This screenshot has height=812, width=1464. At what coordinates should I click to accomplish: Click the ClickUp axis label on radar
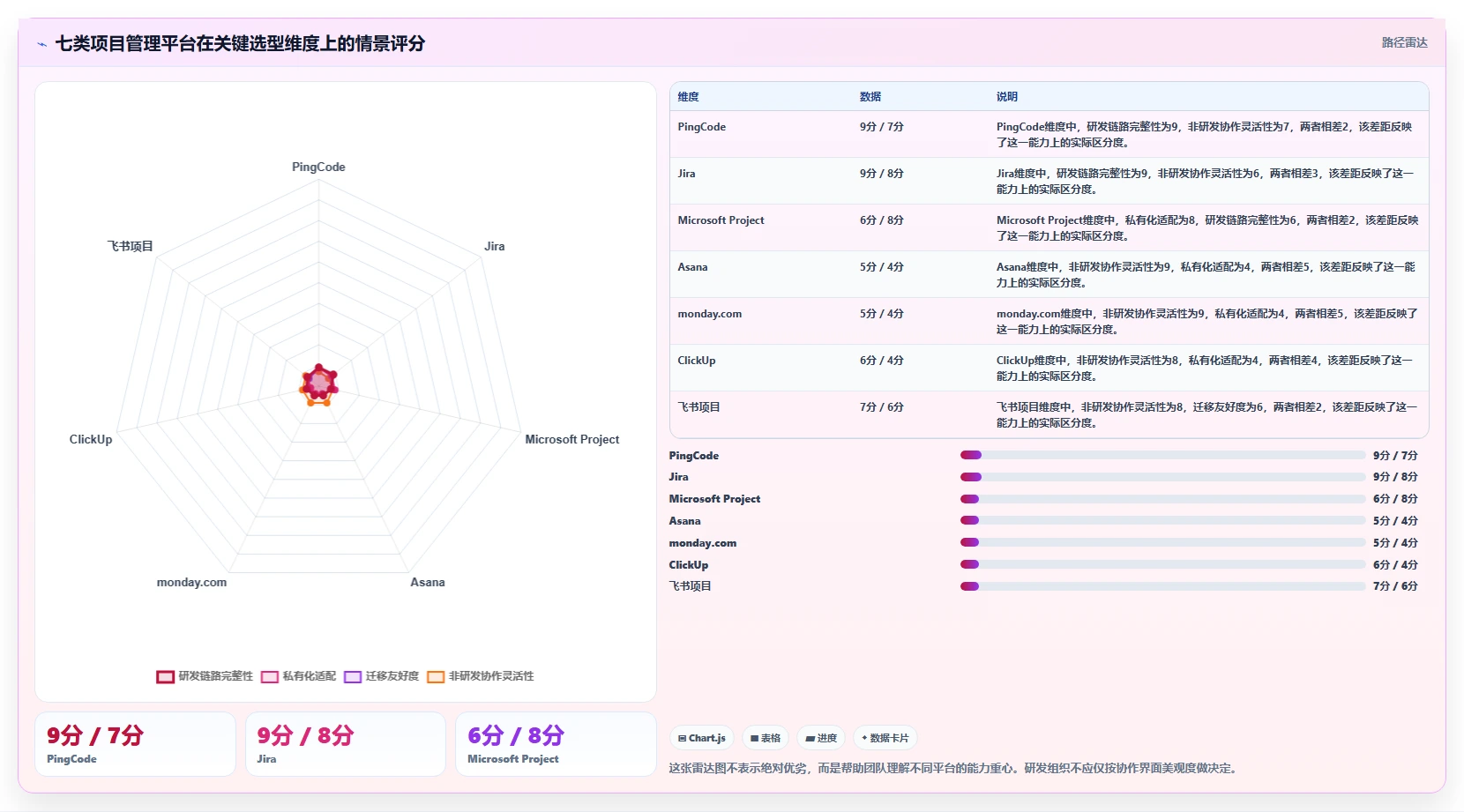point(91,439)
